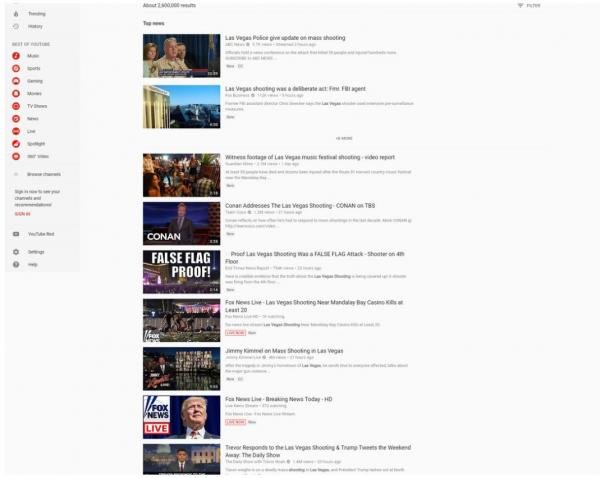Click the Browse channels plus icon
600x478 pixels.
[16, 174]
